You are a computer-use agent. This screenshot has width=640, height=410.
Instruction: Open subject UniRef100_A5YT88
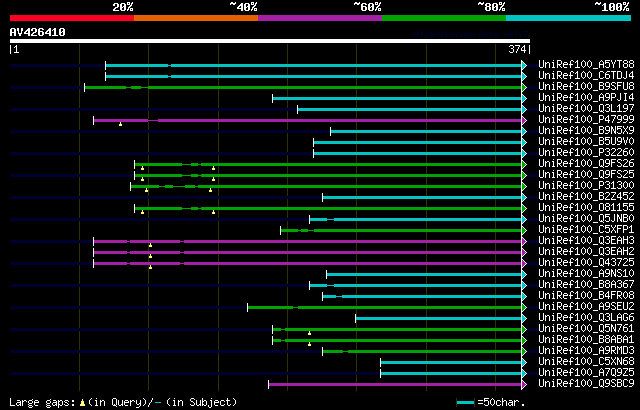[586, 64]
